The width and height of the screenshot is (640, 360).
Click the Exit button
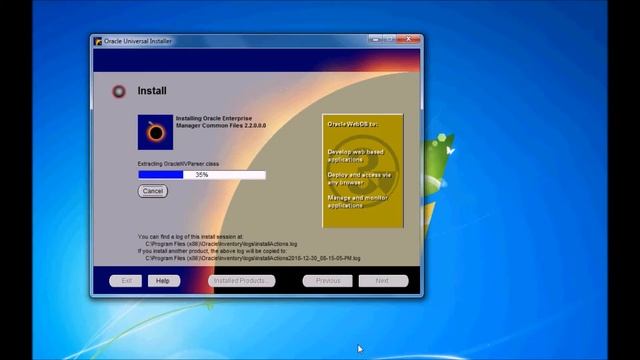pos(126,281)
